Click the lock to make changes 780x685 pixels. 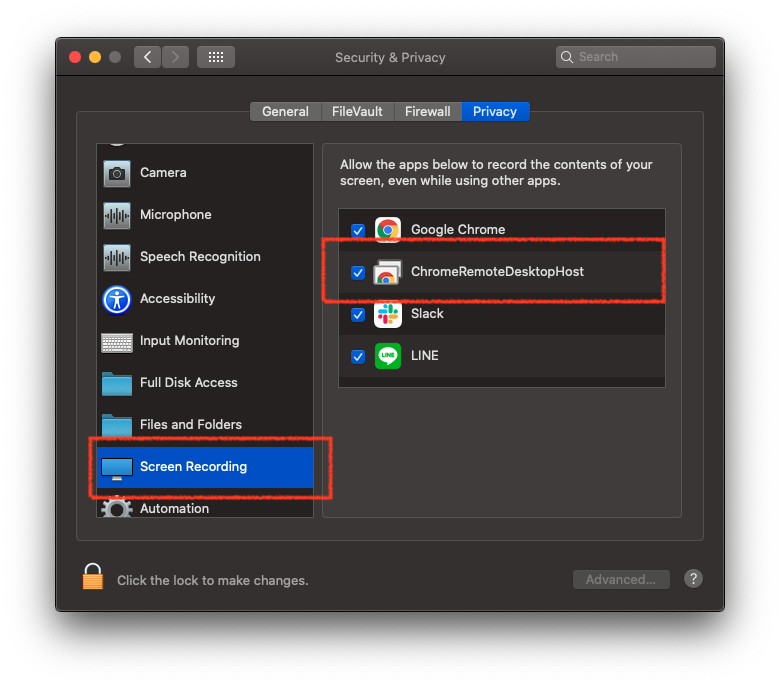pos(93,578)
